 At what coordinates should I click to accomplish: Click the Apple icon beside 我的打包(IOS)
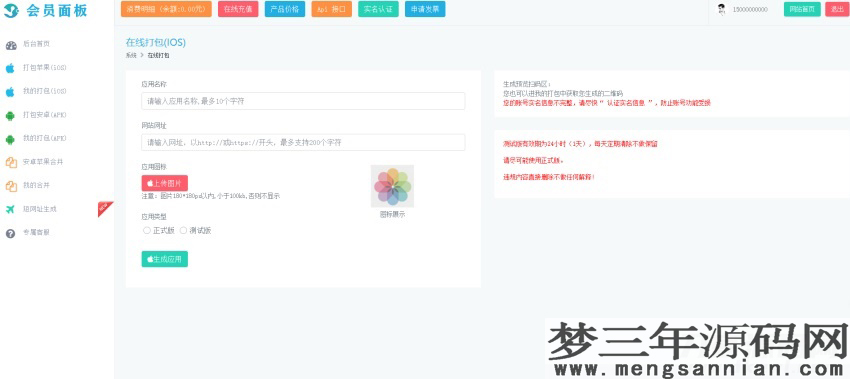point(10,92)
